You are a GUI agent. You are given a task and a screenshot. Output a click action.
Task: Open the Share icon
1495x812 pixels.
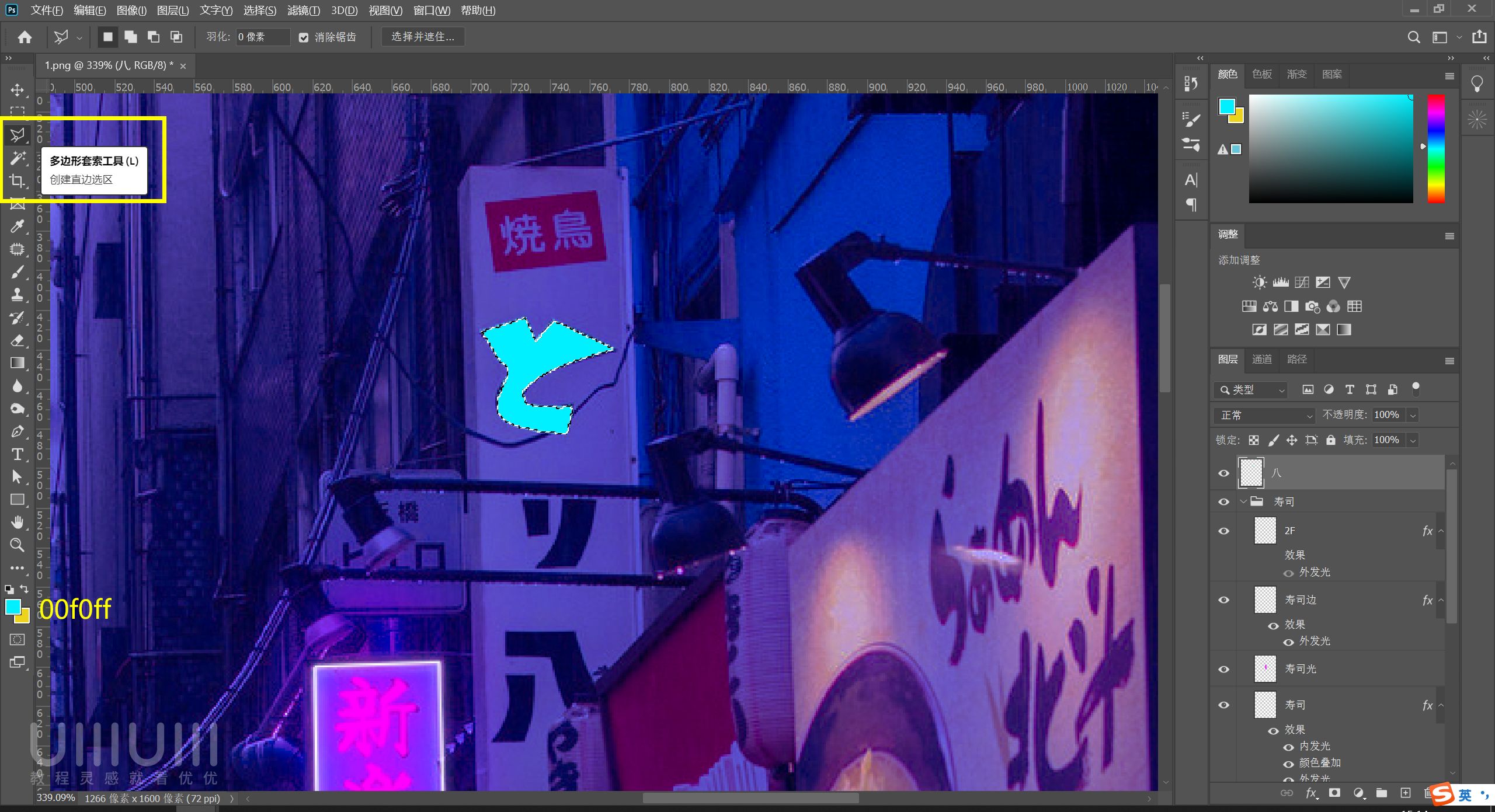[1479, 37]
